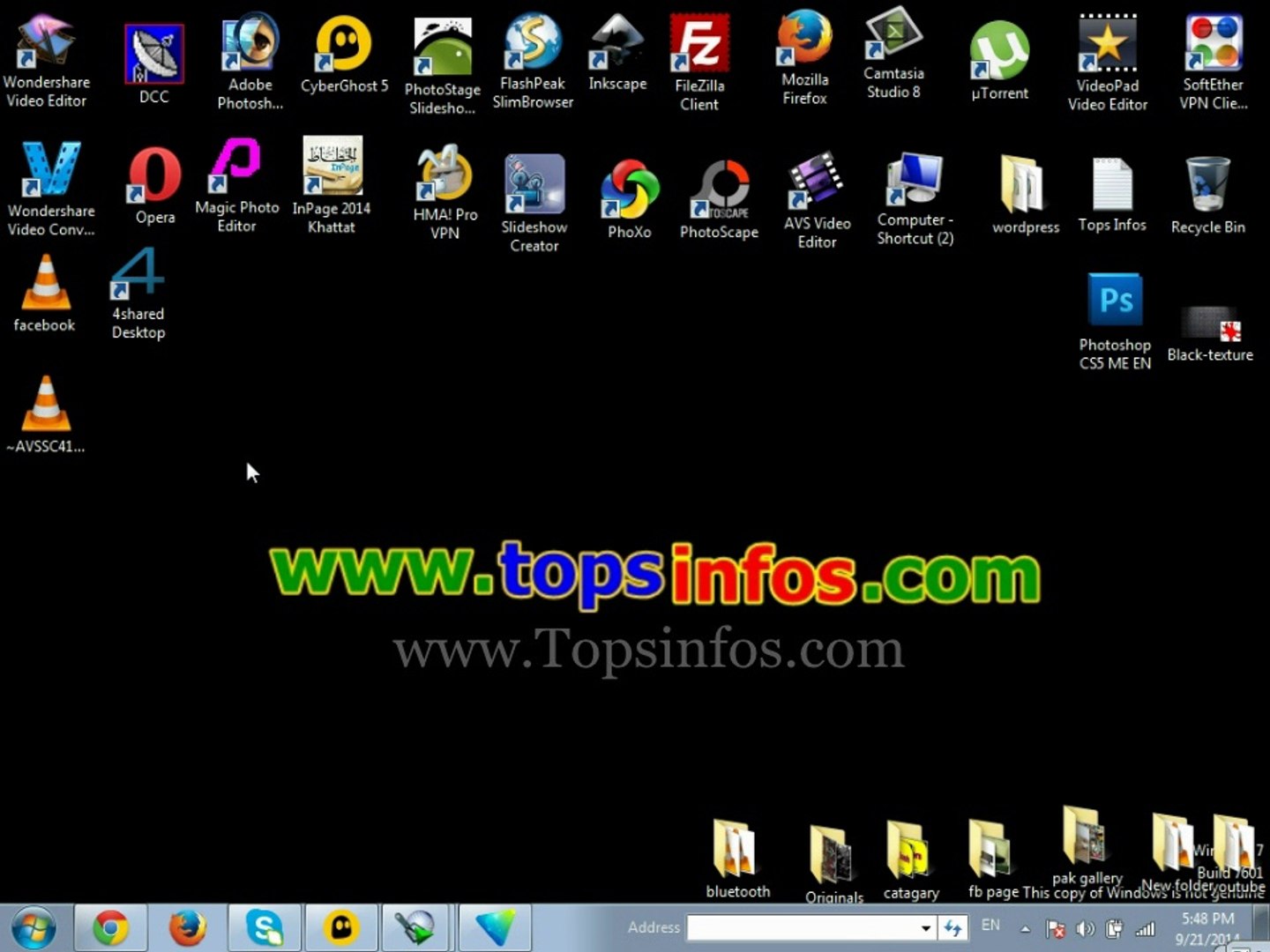Click inside the taskbar Address field
This screenshot has height=952, width=1270.
[803, 927]
